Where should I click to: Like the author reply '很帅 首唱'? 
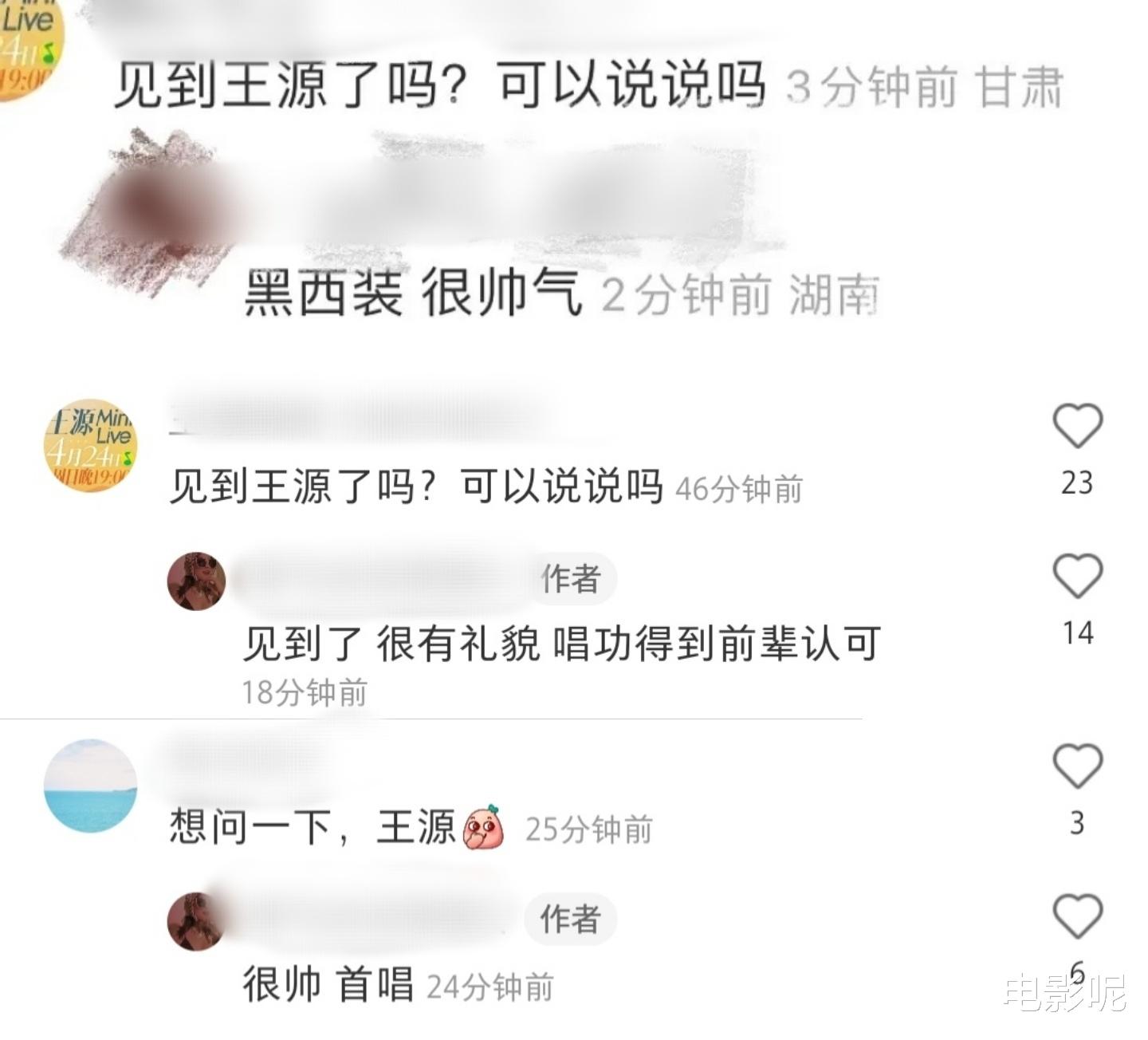point(1078,916)
